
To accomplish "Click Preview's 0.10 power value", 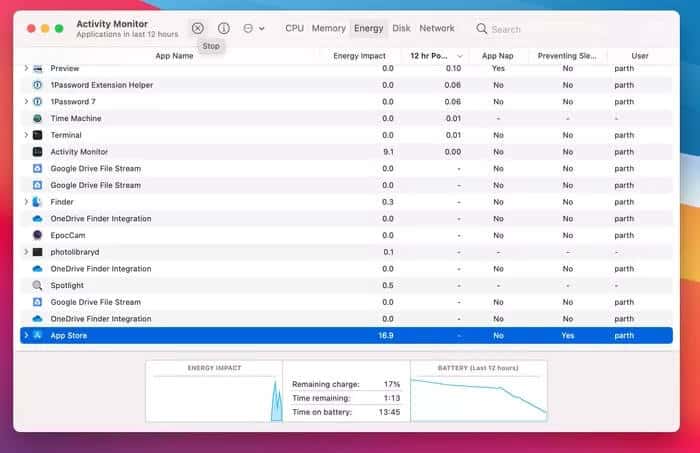I will [453, 68].
